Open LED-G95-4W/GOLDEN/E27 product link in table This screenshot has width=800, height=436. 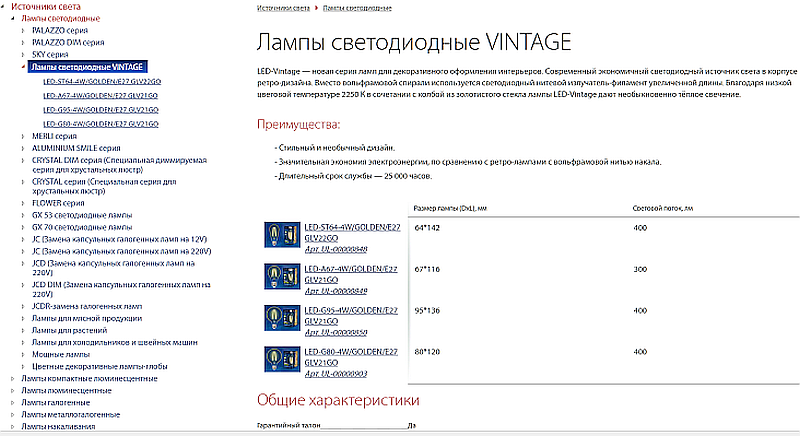point(351,316)
